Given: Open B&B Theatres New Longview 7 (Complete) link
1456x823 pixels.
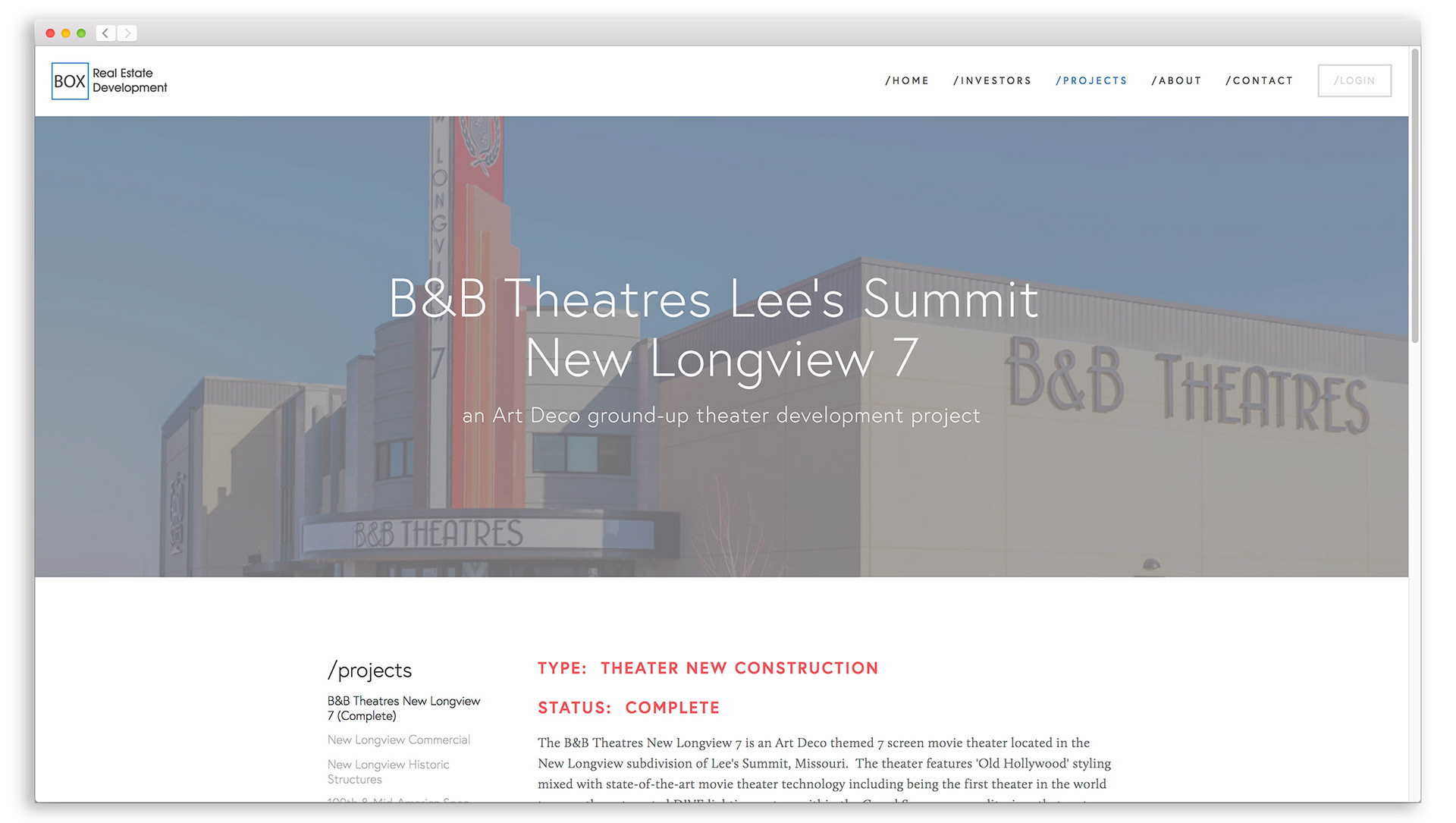Looking at the screenshot, I should click(x=403, y=708).
